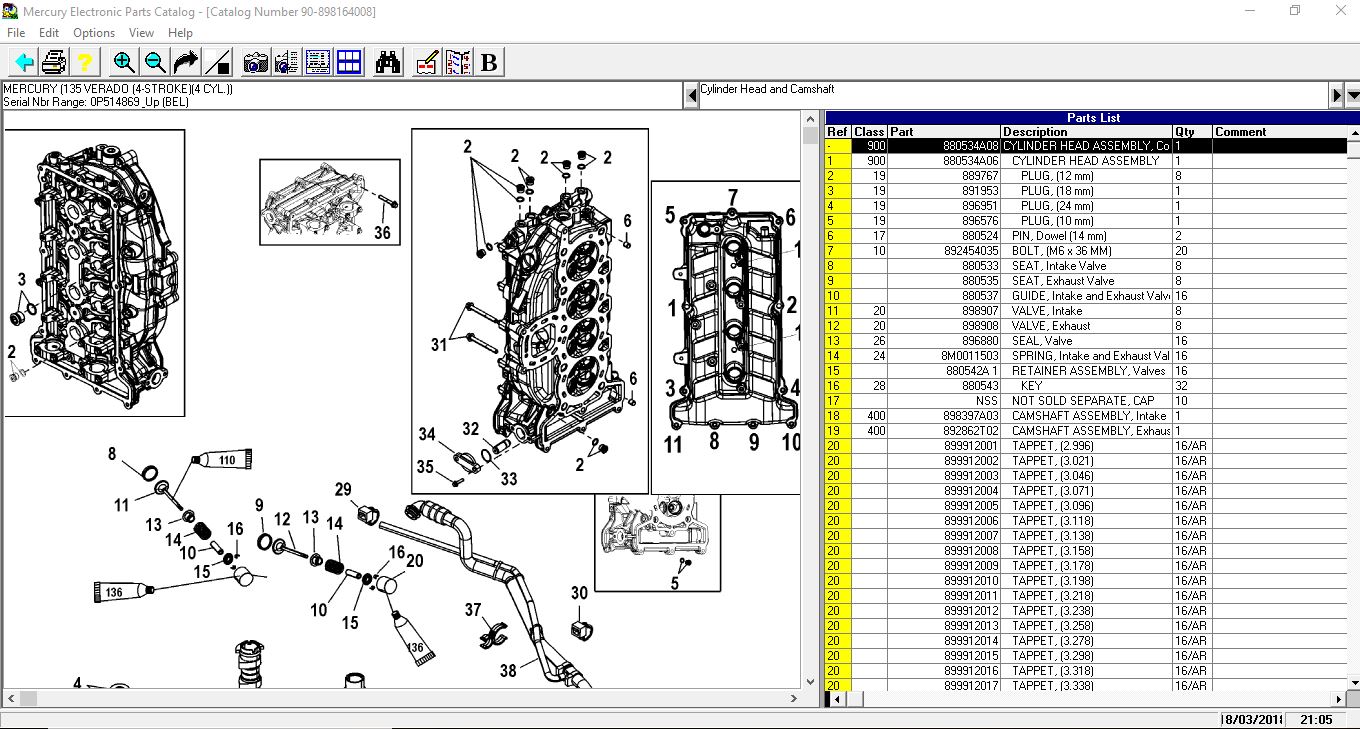The height and width of the screenshot is (729, 1360).
Task: Select the TAPPET row with part 899912010
Action: pos(1086,581)
